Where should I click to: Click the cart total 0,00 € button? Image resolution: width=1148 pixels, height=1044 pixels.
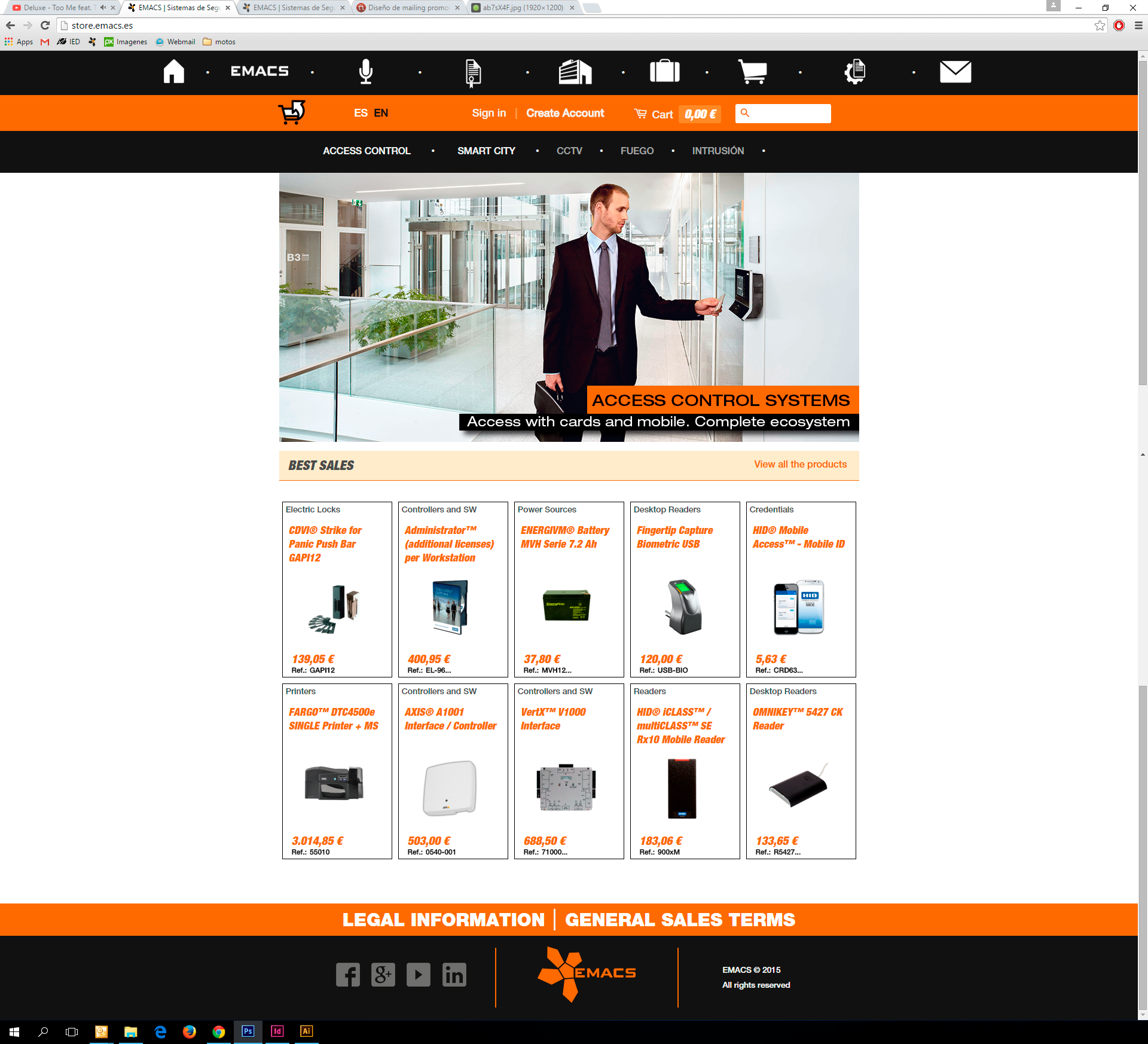700,114
